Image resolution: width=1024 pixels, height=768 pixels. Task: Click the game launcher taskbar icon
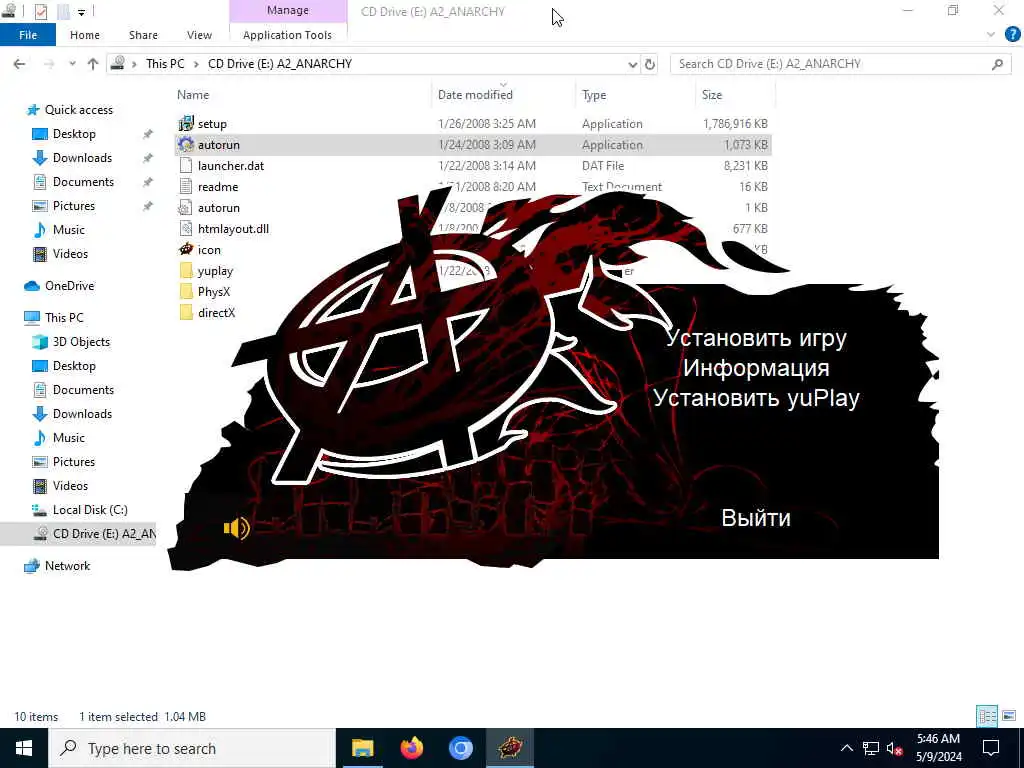[509, 748]
